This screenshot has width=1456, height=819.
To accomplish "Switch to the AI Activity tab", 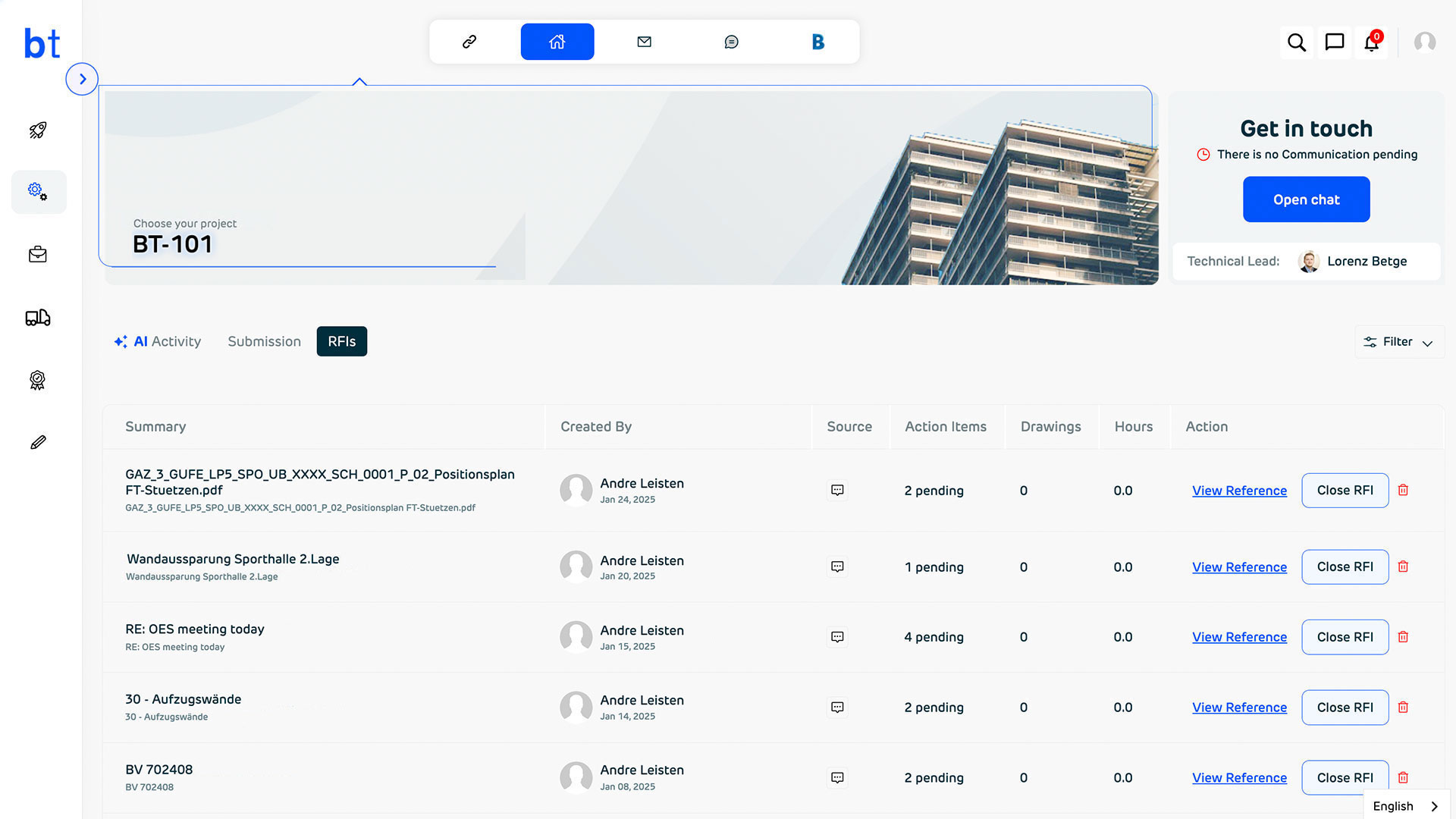I will click(x=158, y=341).
